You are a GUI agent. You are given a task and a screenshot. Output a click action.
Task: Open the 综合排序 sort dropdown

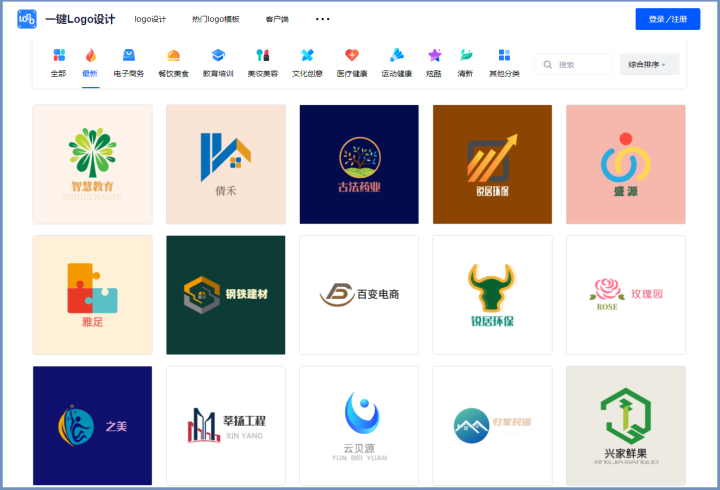click(x=649, y=64)
